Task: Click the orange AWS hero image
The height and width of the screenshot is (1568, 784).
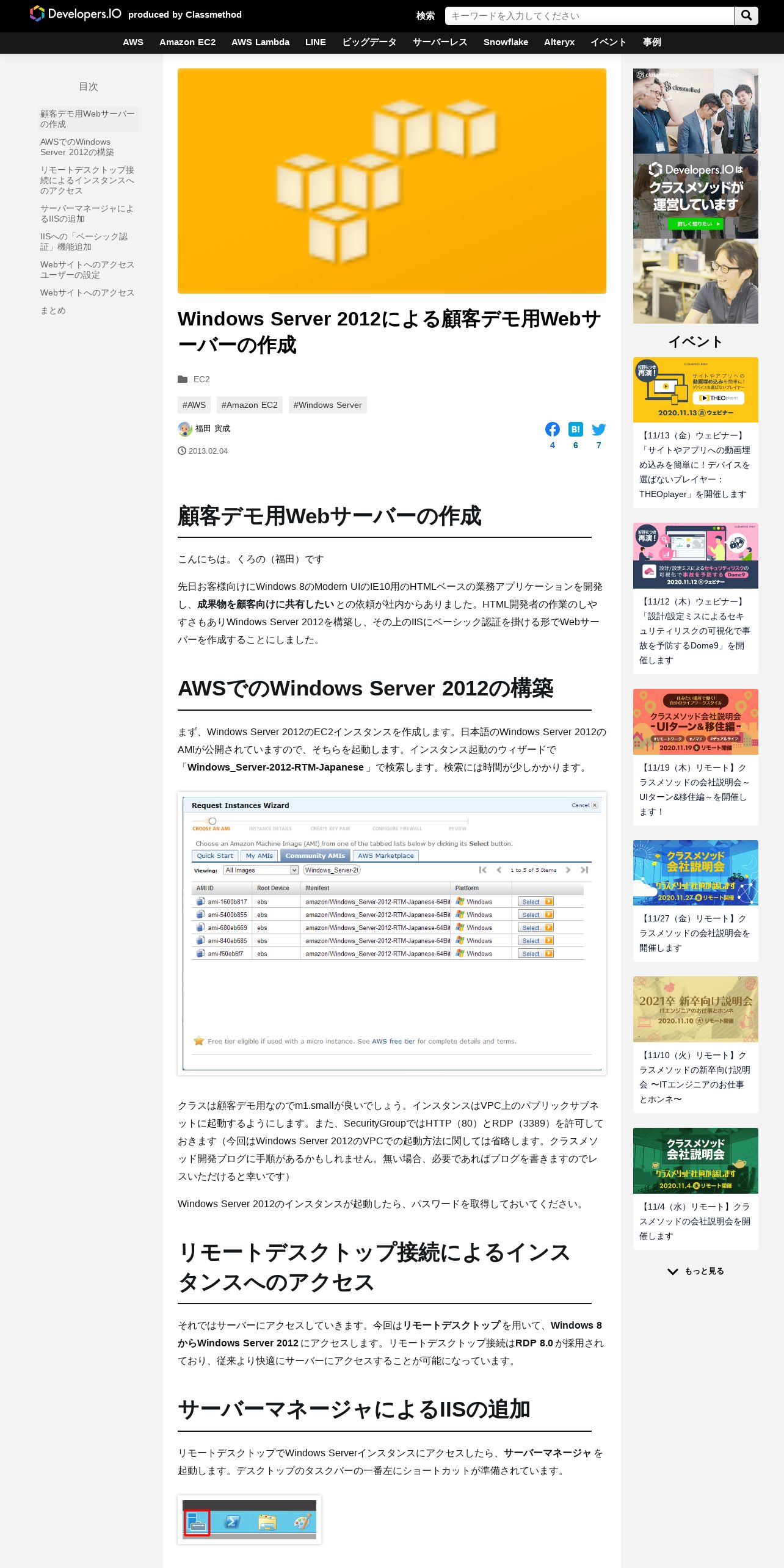Action: (x=392, y=181)
